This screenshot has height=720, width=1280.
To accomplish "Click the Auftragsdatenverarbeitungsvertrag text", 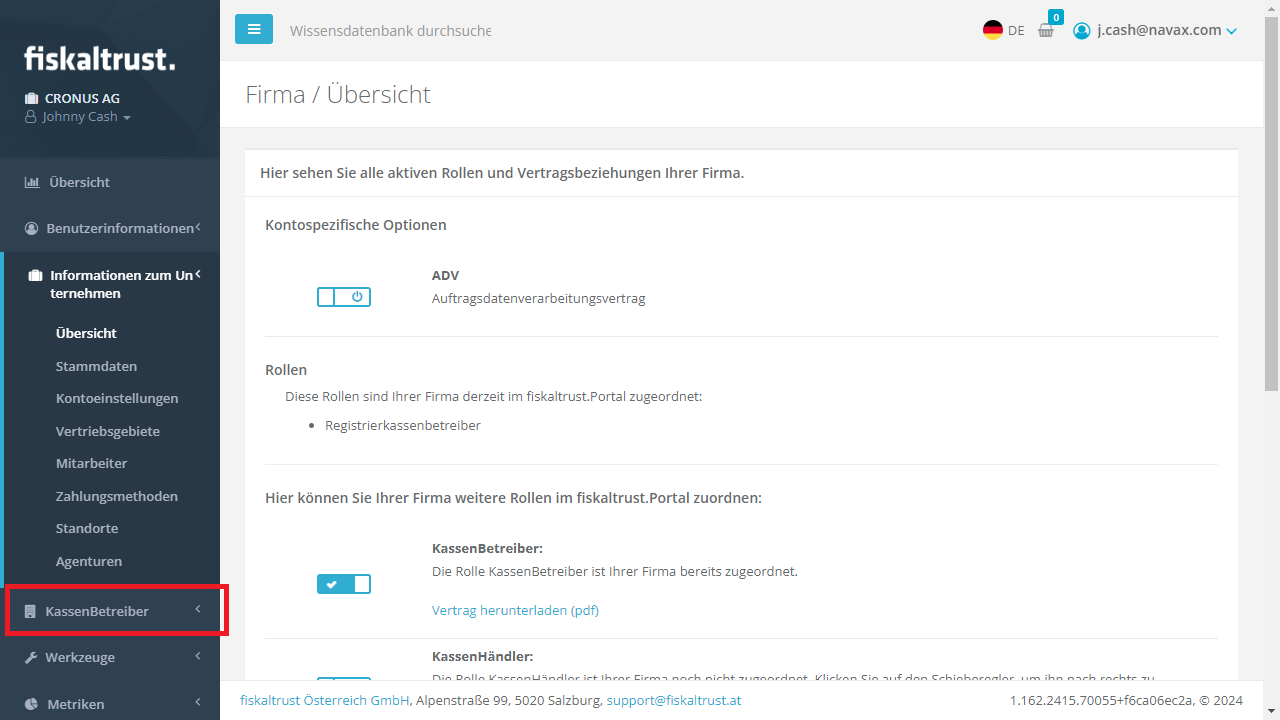I will click(x=539, y=299).
